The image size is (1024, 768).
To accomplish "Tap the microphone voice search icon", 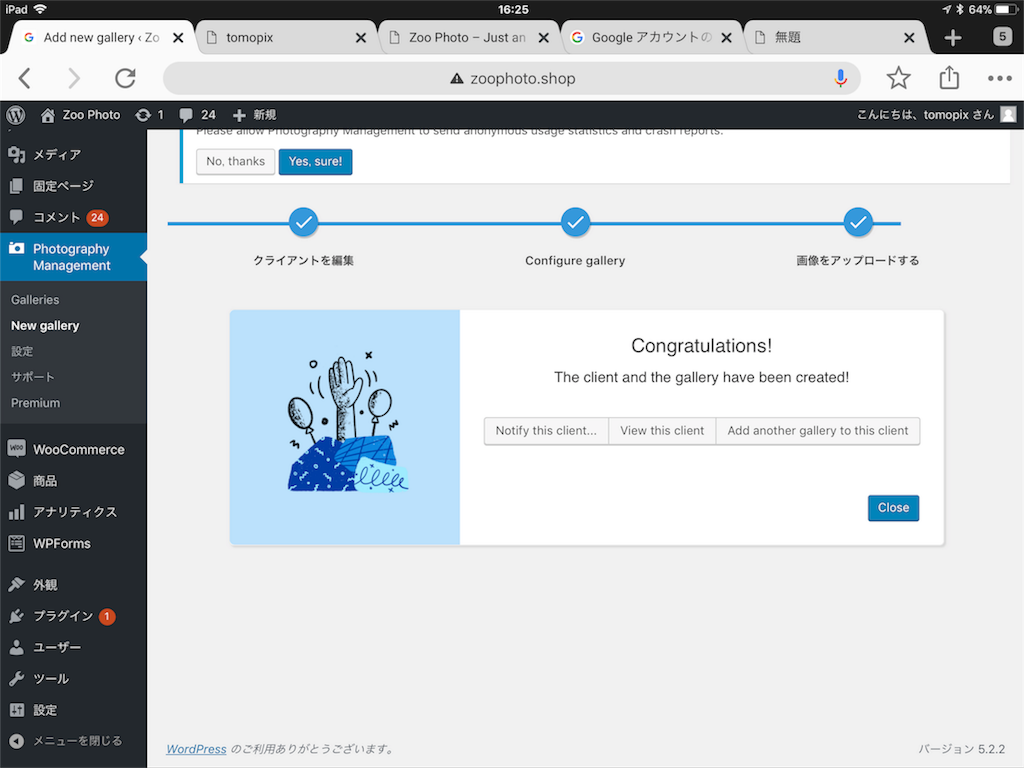I will [x=840, y=78].
